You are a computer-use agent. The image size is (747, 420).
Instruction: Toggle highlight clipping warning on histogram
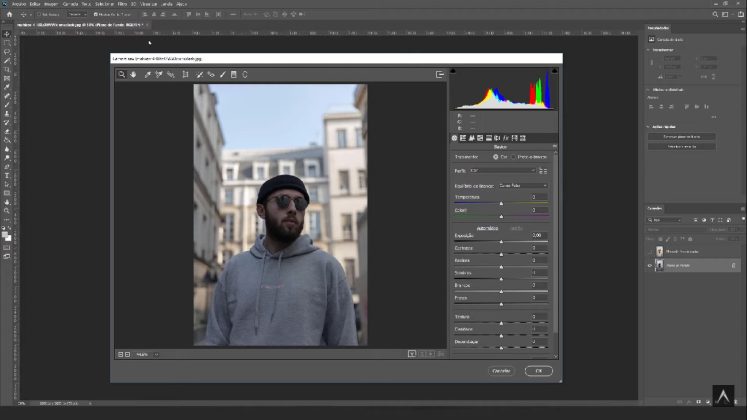click(555, 71)
